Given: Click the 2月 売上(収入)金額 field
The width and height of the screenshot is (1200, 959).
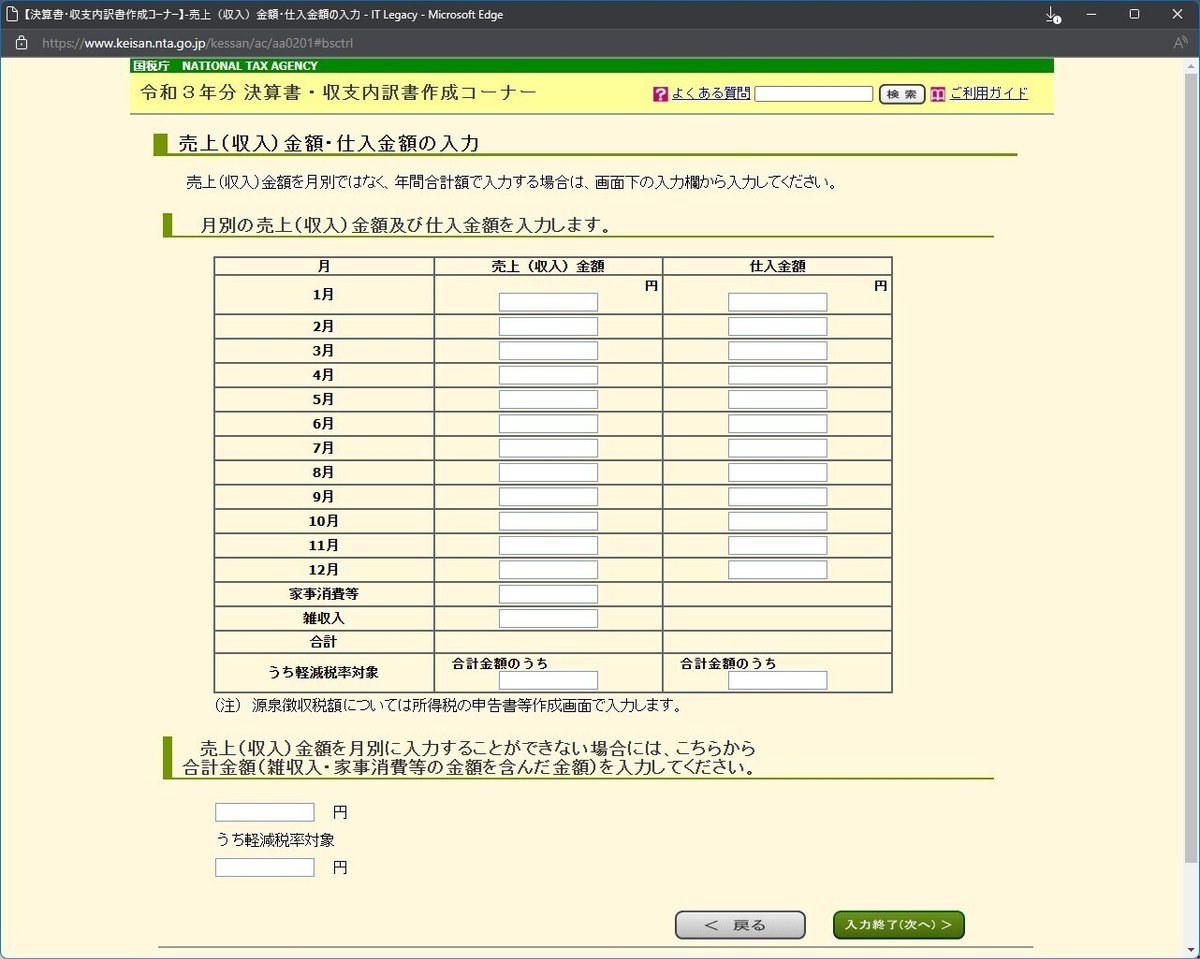Looking at the screenshot, I should coord(548,326).
